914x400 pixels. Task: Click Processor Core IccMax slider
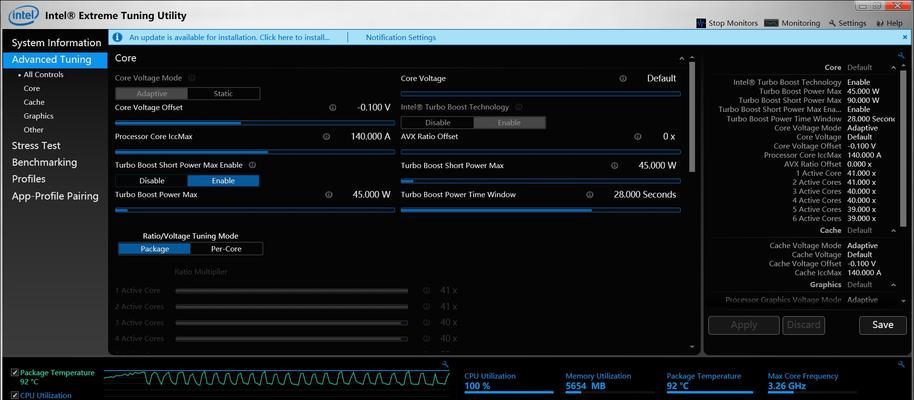[x=255, y=152]
